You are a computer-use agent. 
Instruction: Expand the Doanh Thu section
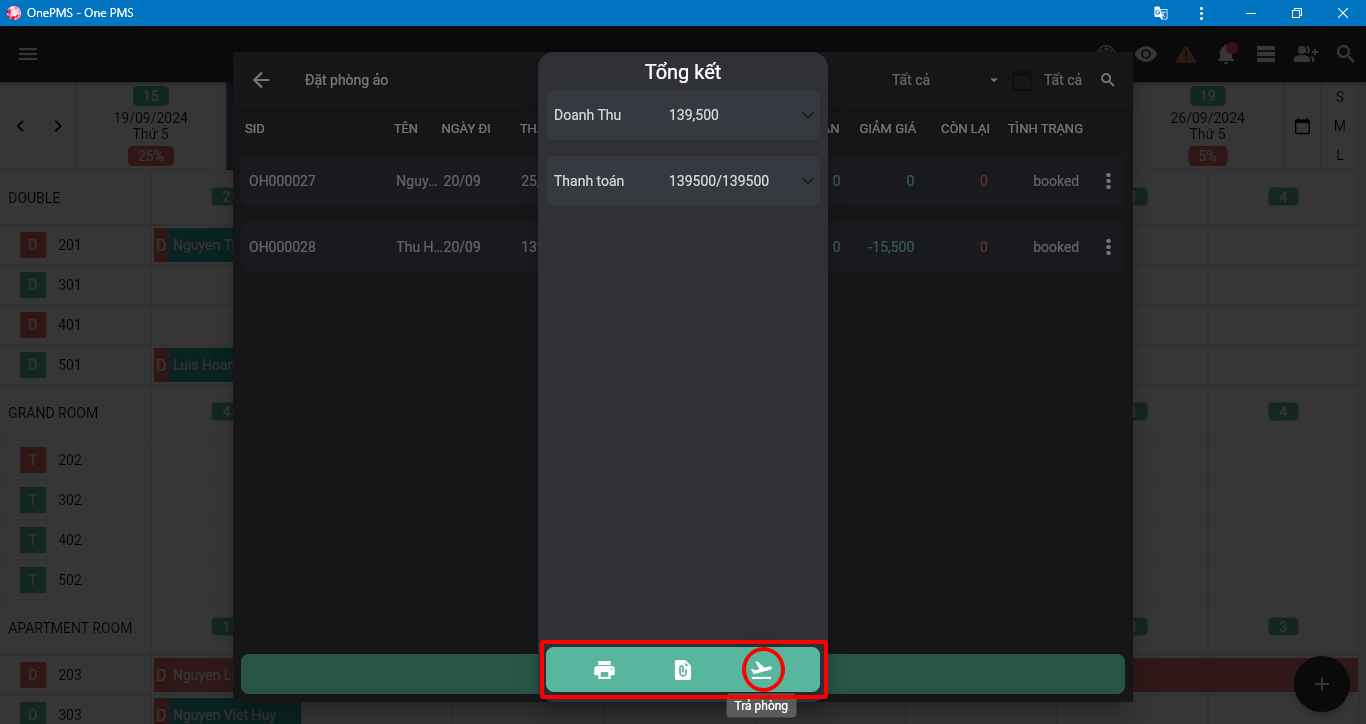808,115
